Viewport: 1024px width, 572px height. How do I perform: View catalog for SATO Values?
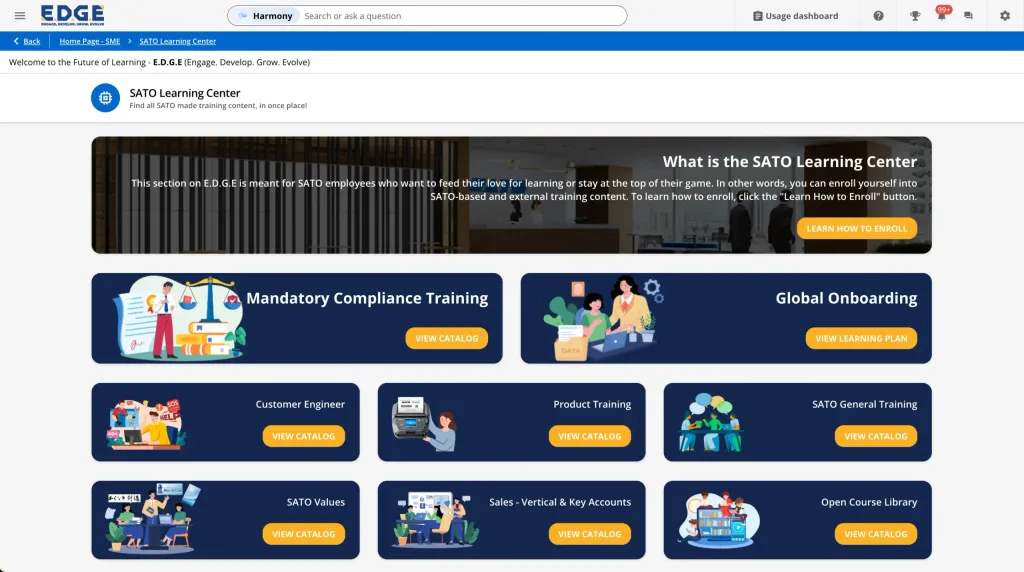(x=304, y=534)
